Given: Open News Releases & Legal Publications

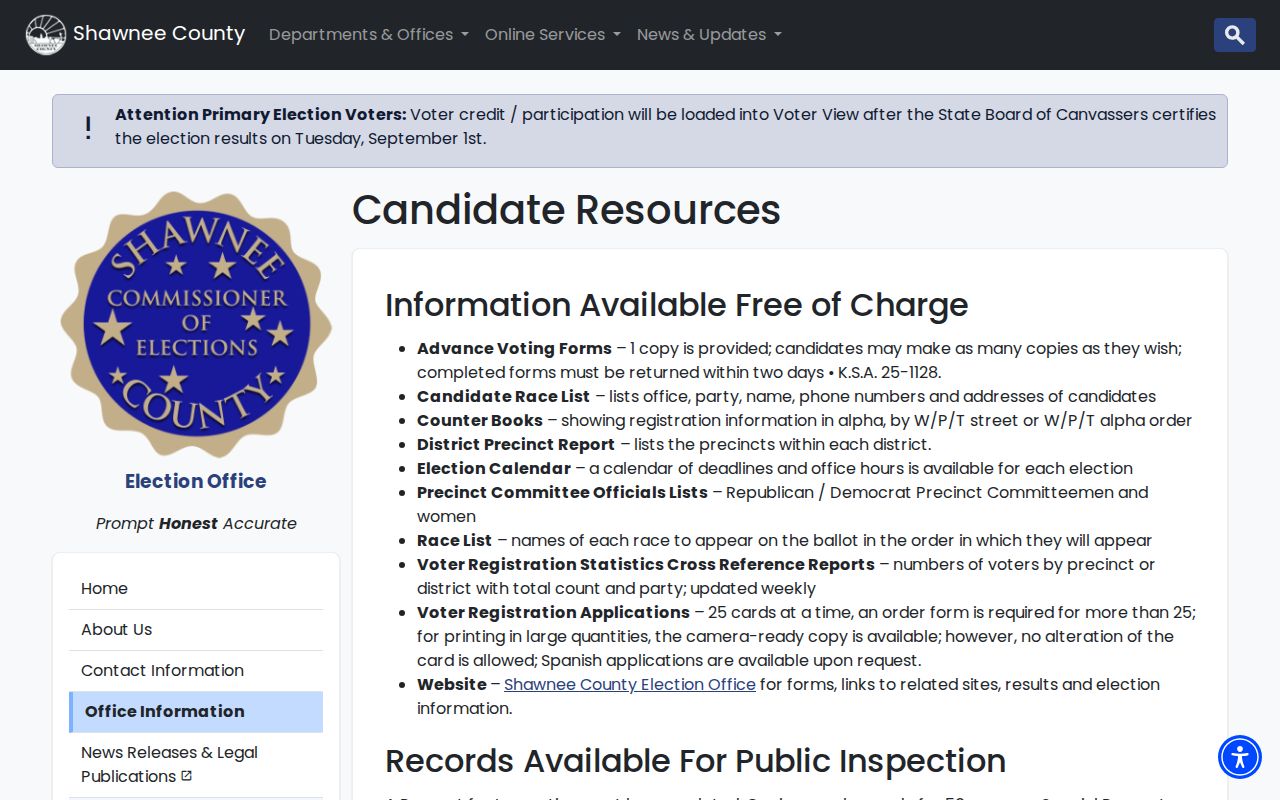Looking at the screenshot, I should [x=196, y=765].
